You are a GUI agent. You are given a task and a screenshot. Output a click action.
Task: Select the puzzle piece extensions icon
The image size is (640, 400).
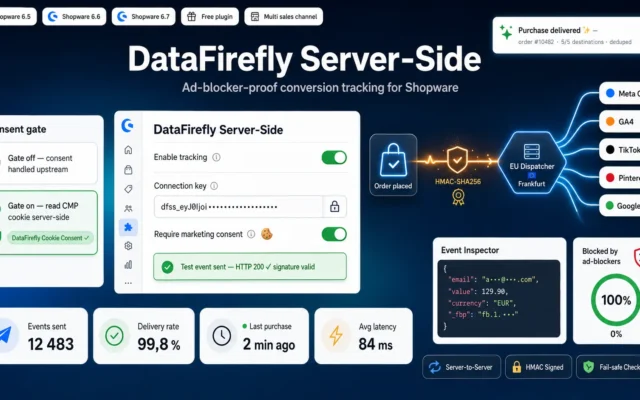tap(128, 227)
